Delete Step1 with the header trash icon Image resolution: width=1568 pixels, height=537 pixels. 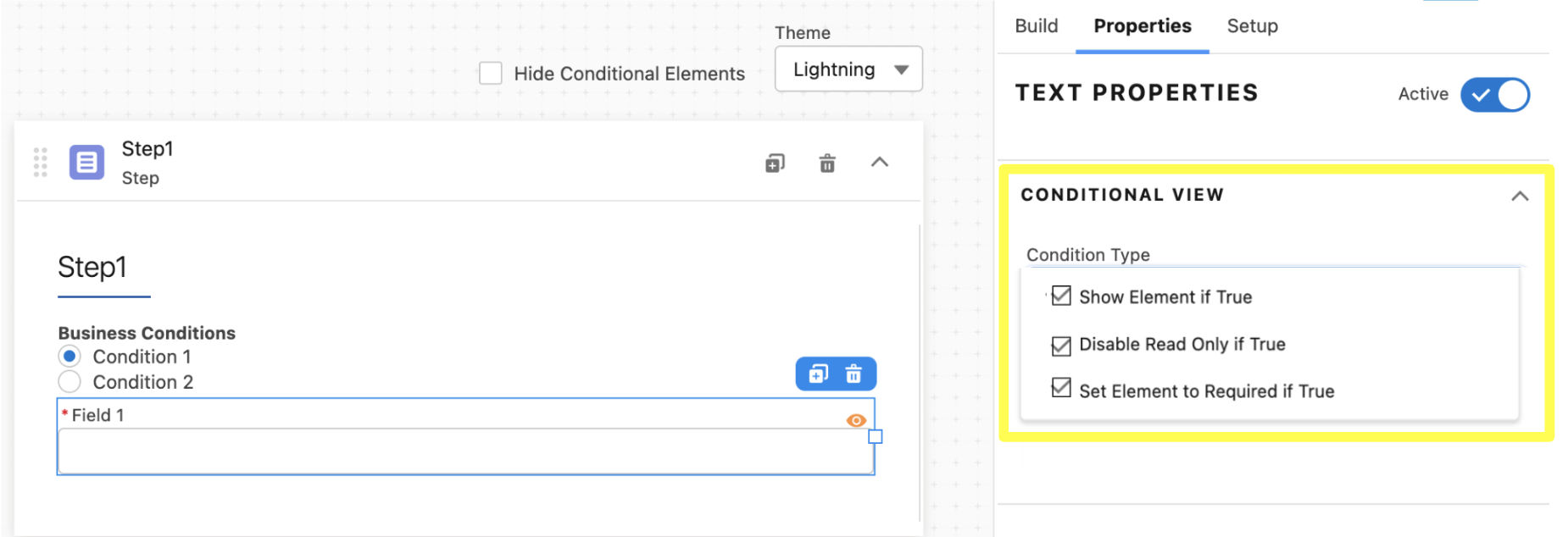827,163
